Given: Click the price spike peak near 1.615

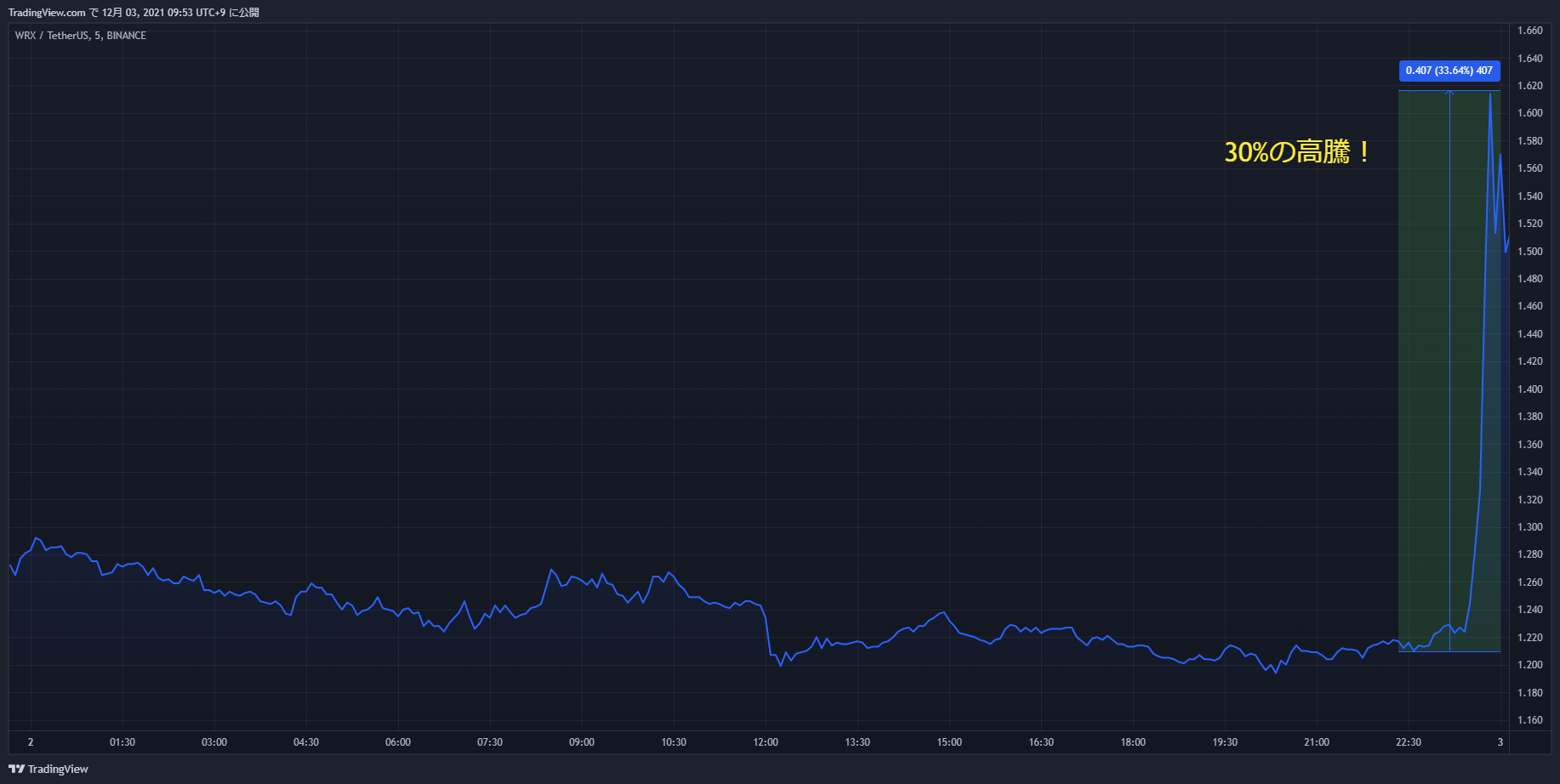Looking at the screenshot, I should tap(1490, 94).
